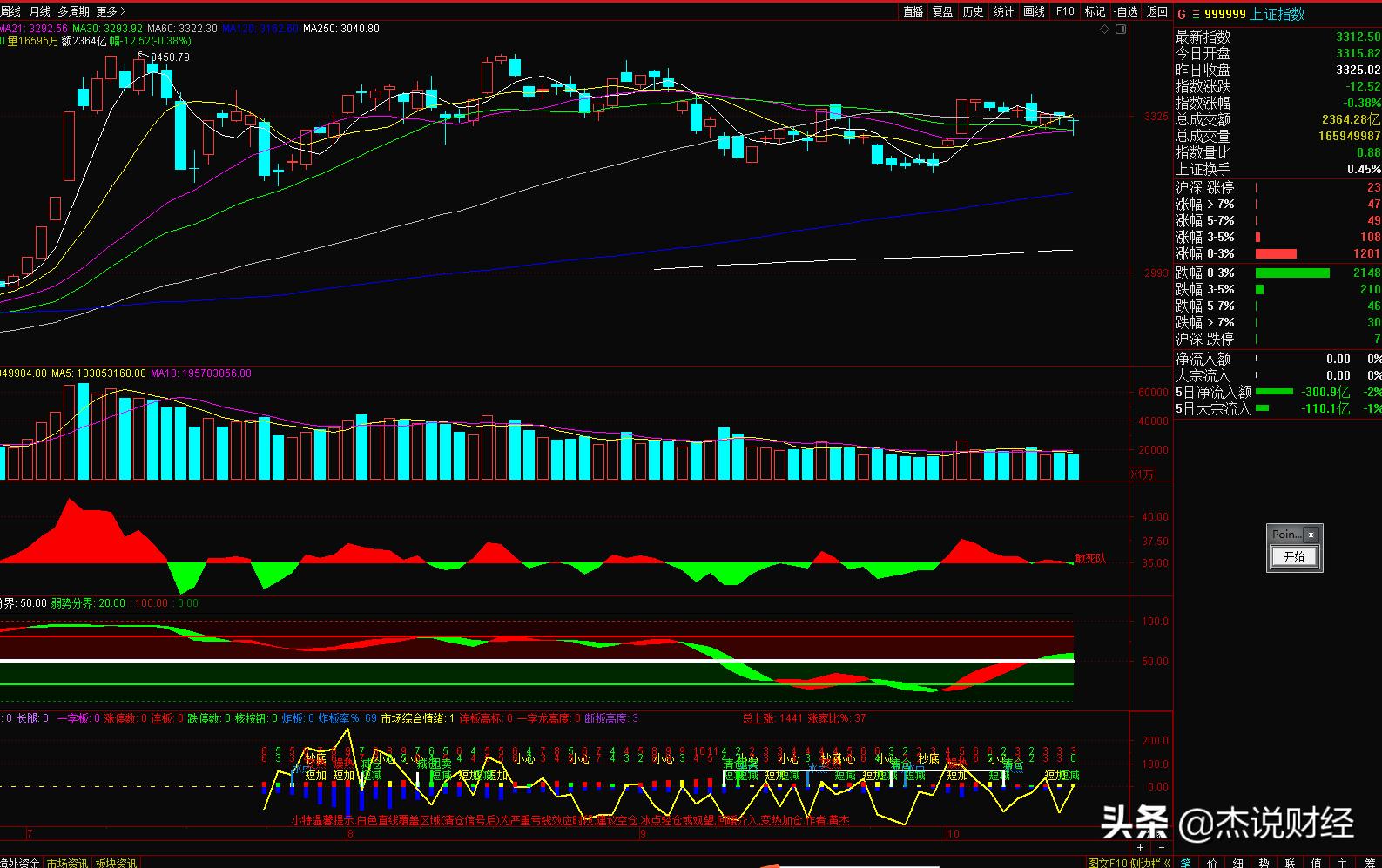Close the small Poin... dialog

(x=1311, y=535)
